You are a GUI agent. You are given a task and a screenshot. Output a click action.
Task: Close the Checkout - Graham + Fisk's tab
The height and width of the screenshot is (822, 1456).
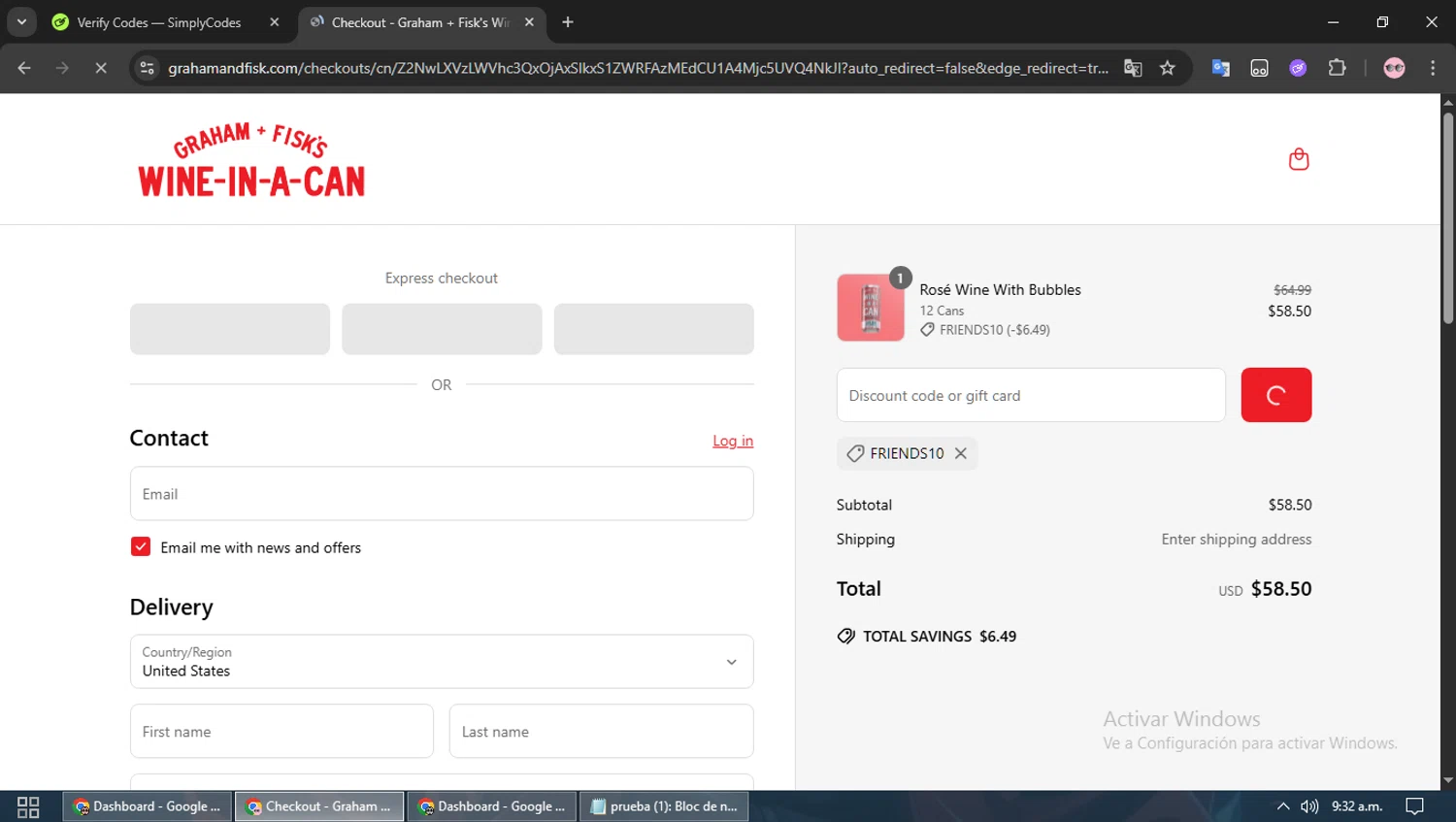coord(529,22)
